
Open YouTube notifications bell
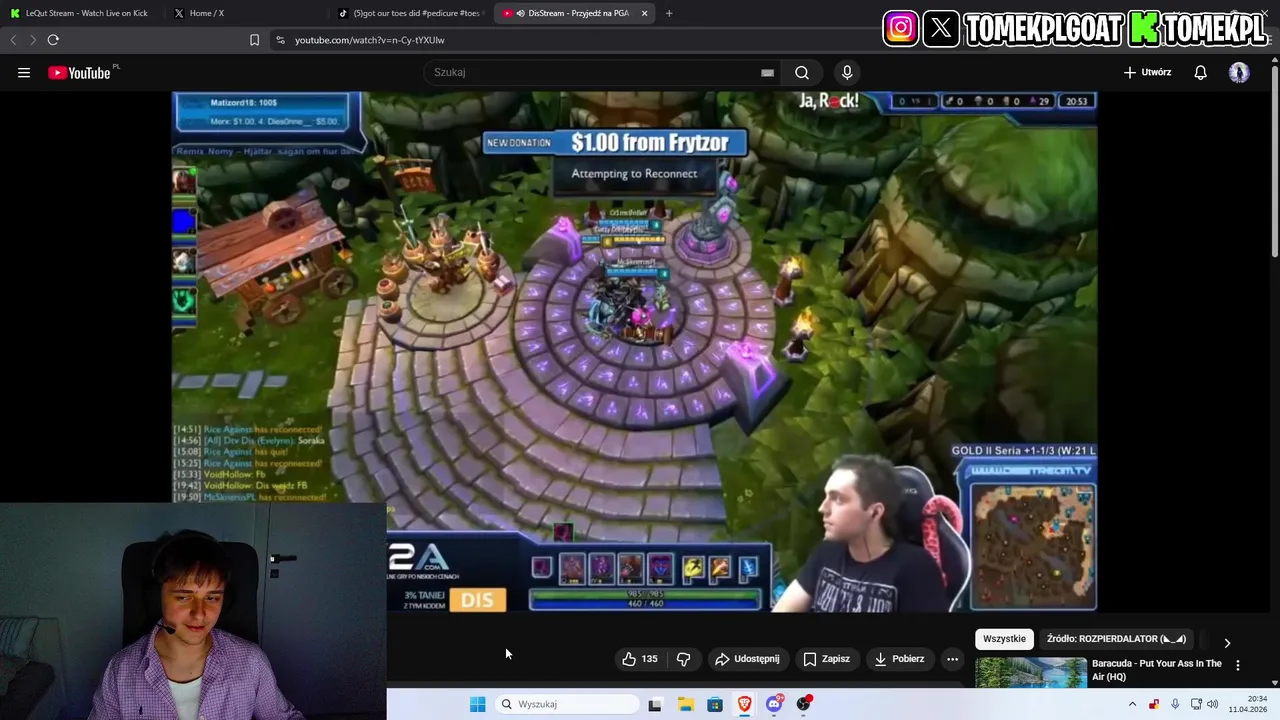(x=1200, y=72)
